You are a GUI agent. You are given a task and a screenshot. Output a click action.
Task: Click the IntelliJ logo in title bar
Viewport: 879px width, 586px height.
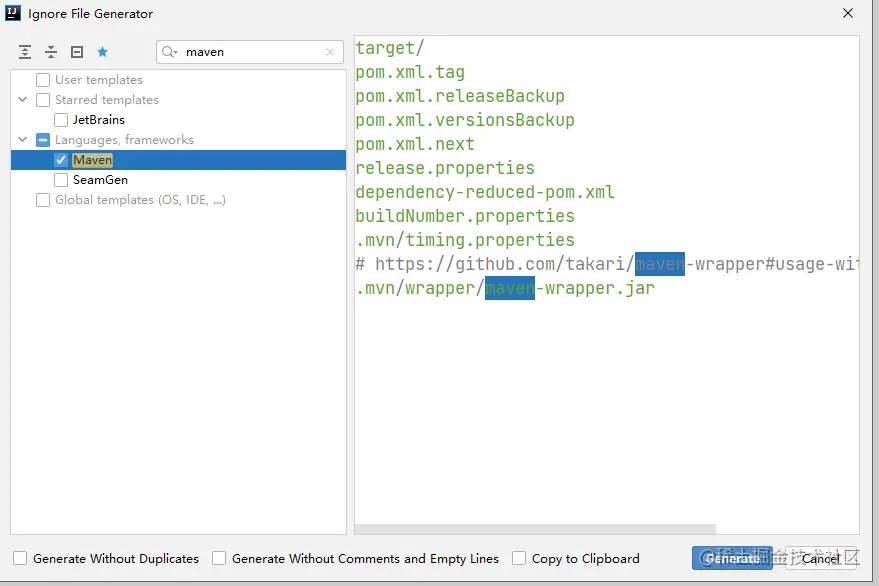click(14, 14)
